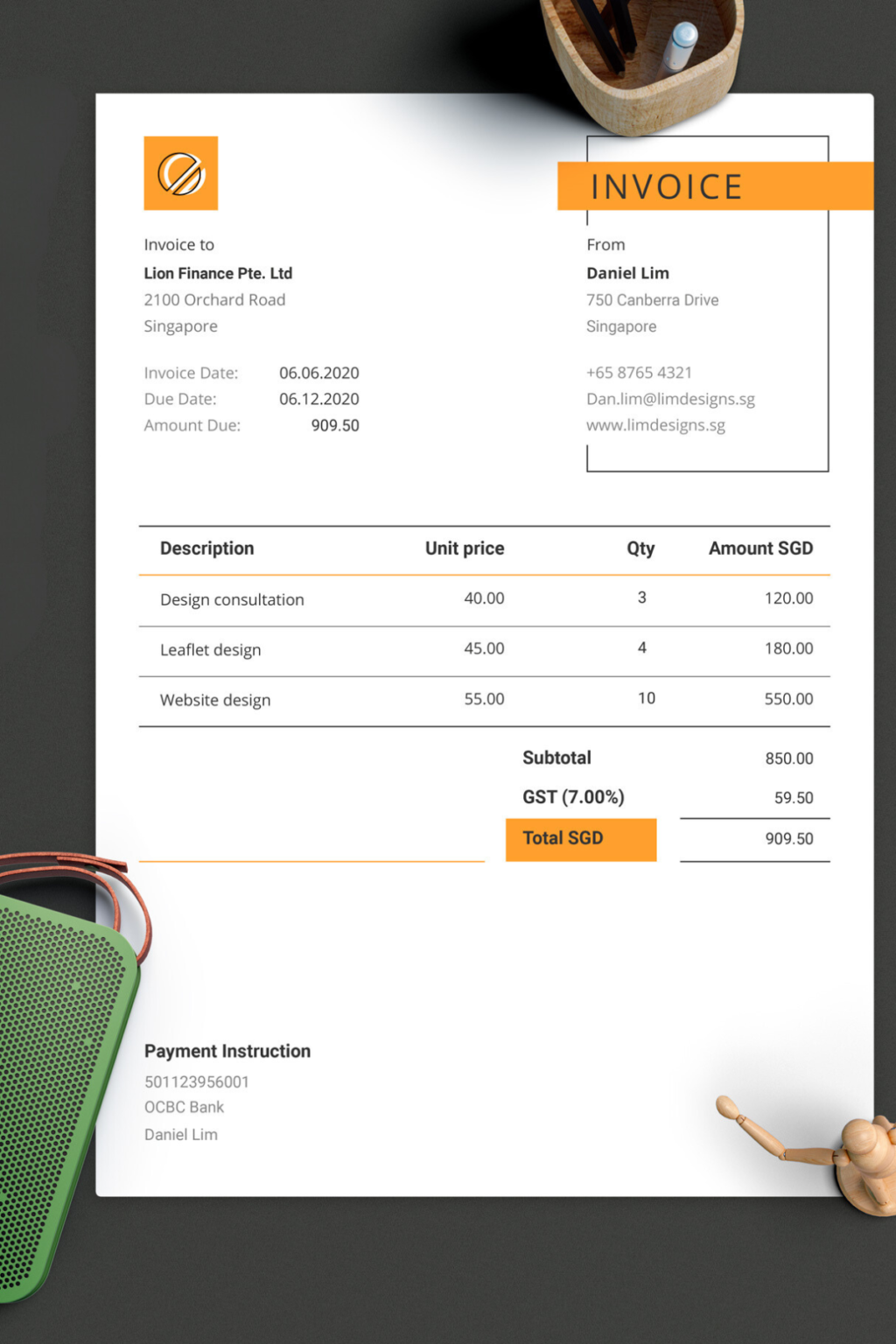Click the Unit price column header
This screenshot has height=1344, width=896.
tap(465, 549)
